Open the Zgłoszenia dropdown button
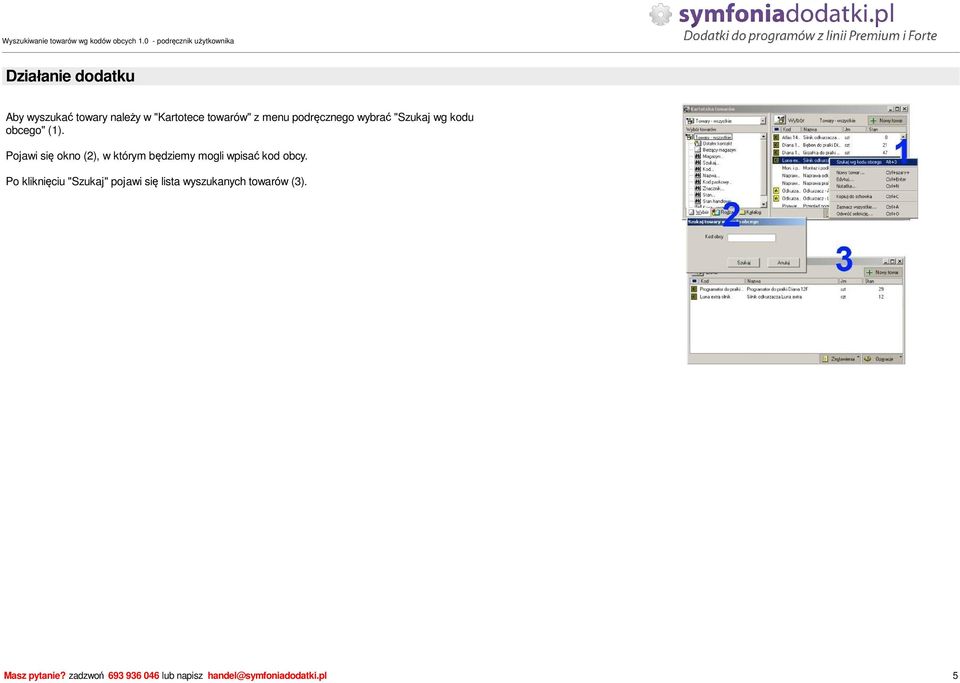 point(840,359)
